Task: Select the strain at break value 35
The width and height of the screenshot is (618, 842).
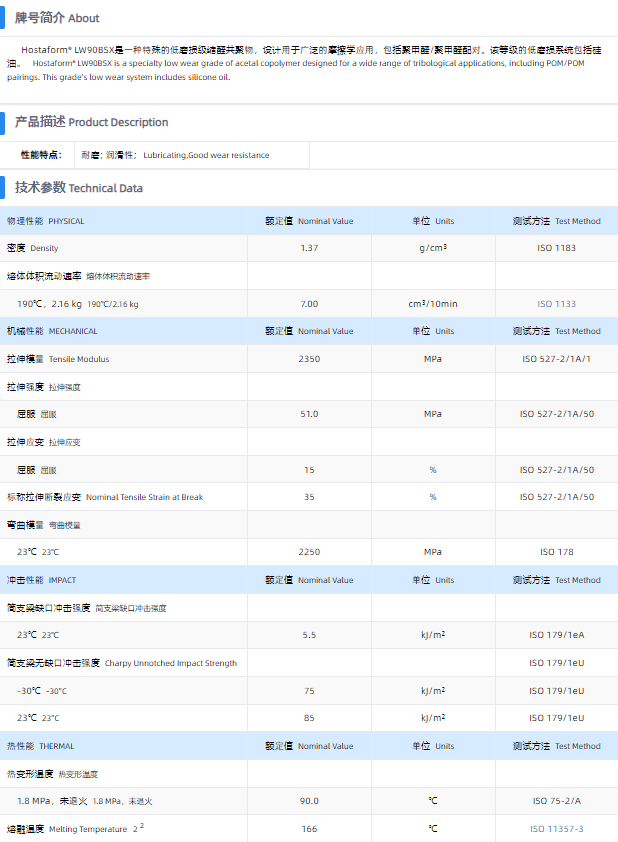Action: [x=309, y=497]
